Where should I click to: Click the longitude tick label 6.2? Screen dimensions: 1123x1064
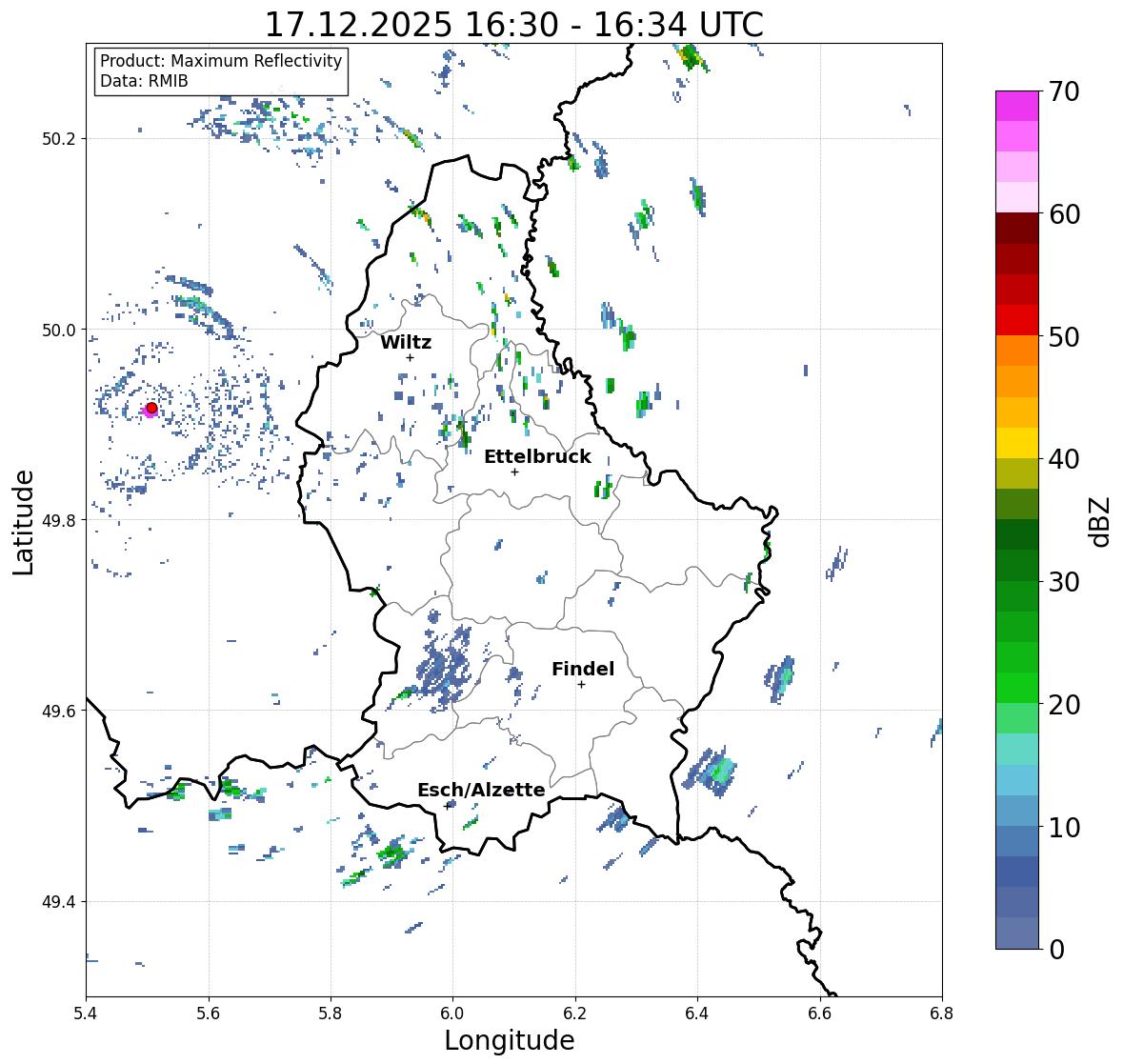[x=575, y=1013]
